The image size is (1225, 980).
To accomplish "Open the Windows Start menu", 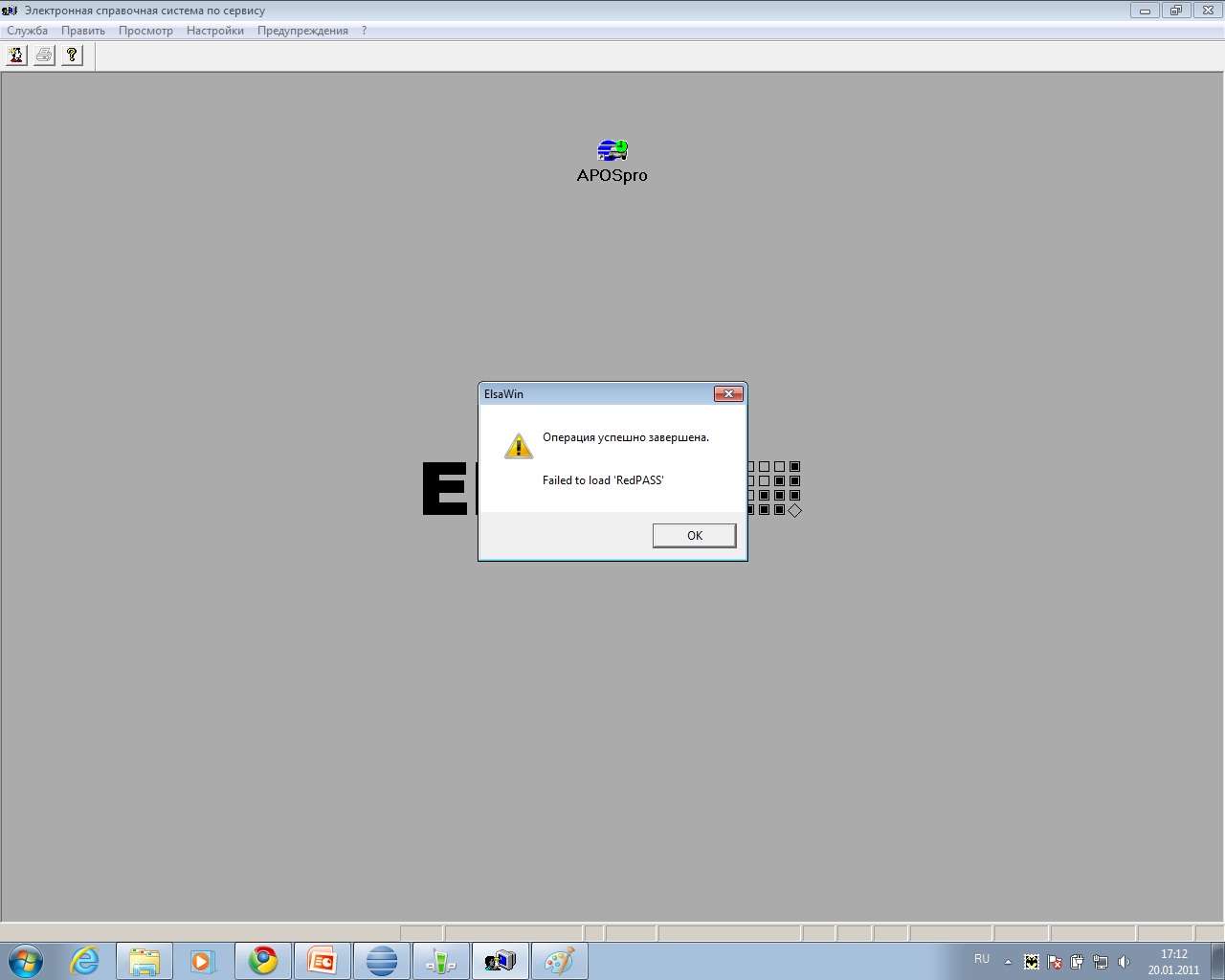I will tap(26, 961).
